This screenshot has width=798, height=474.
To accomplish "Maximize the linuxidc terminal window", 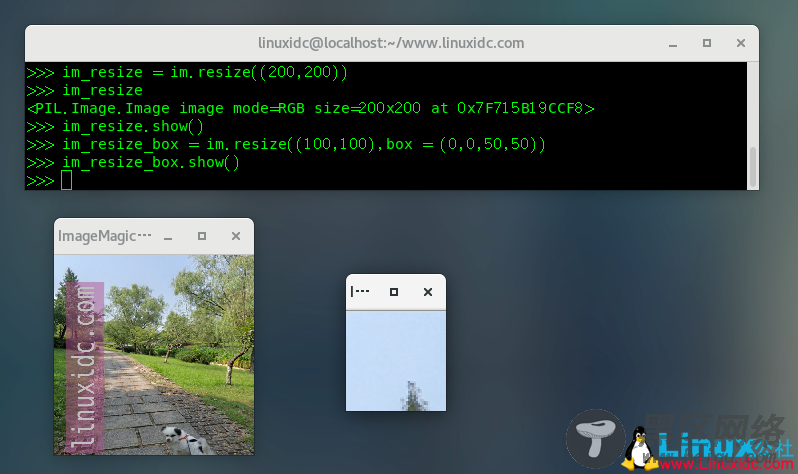I will 707,43.
